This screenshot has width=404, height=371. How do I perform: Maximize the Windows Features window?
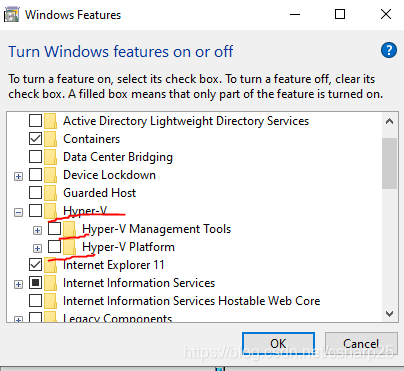340,14
